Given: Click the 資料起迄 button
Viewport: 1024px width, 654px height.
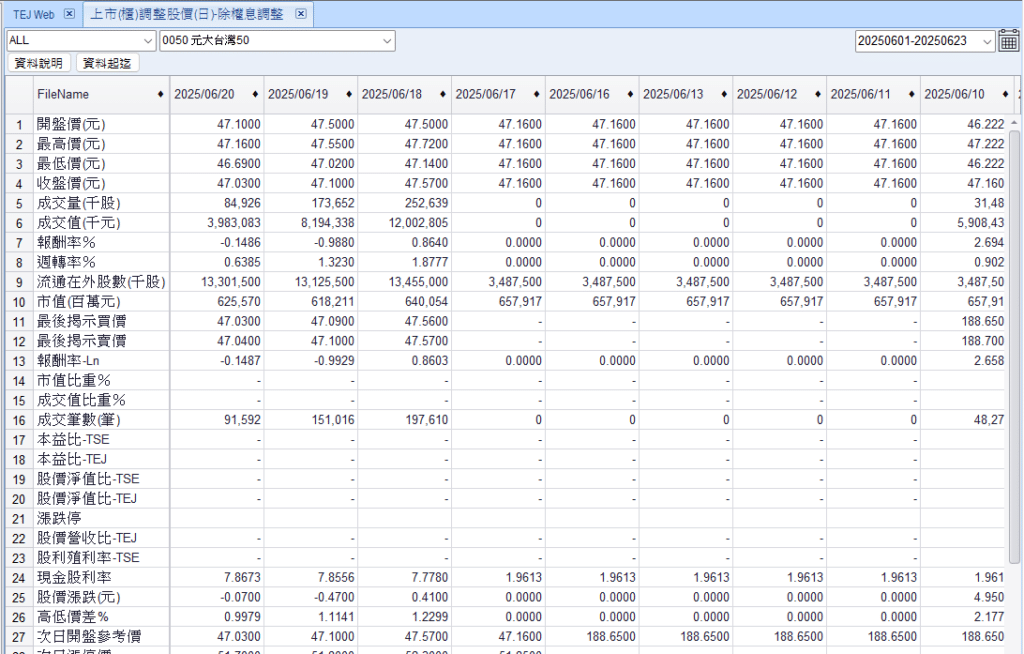Looking at the screenshot, I should [x=108, y=63].
